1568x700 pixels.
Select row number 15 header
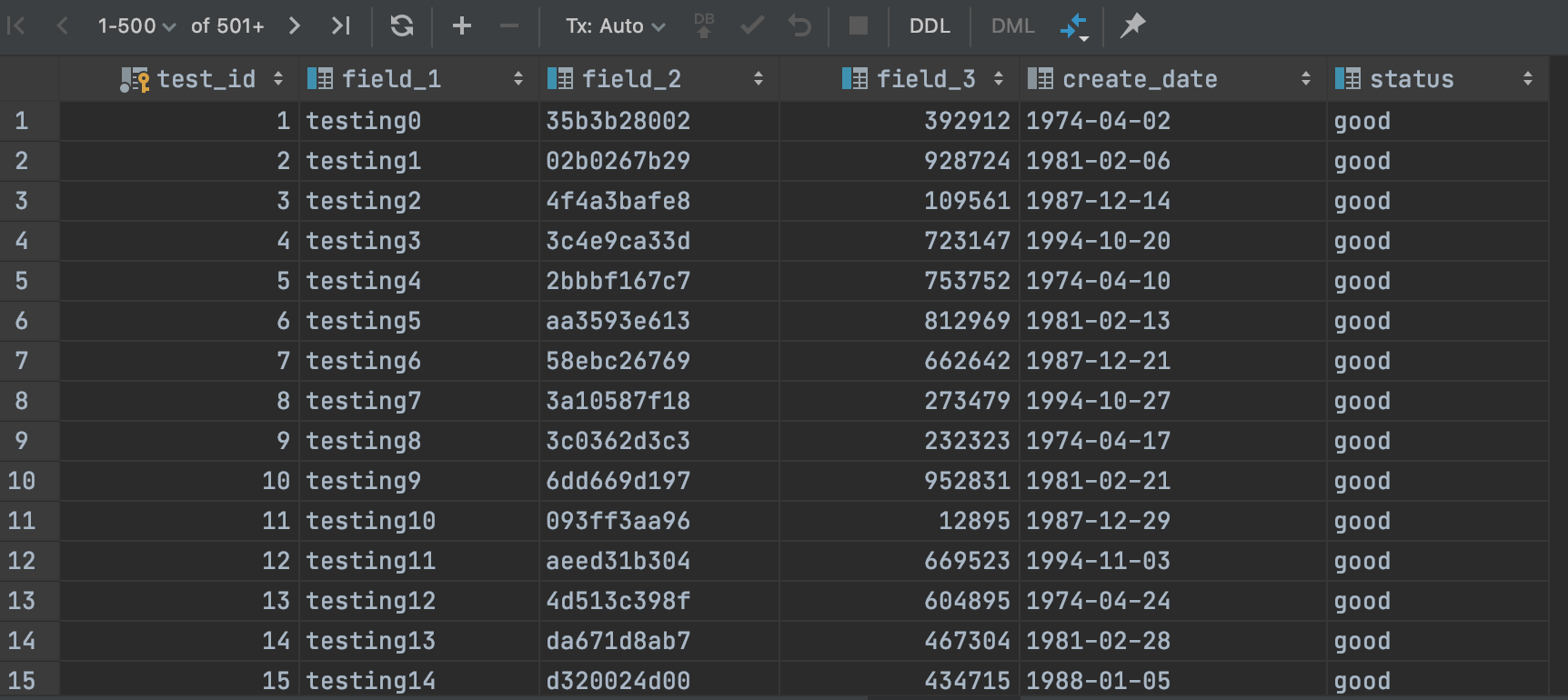[x=29, y=681]
